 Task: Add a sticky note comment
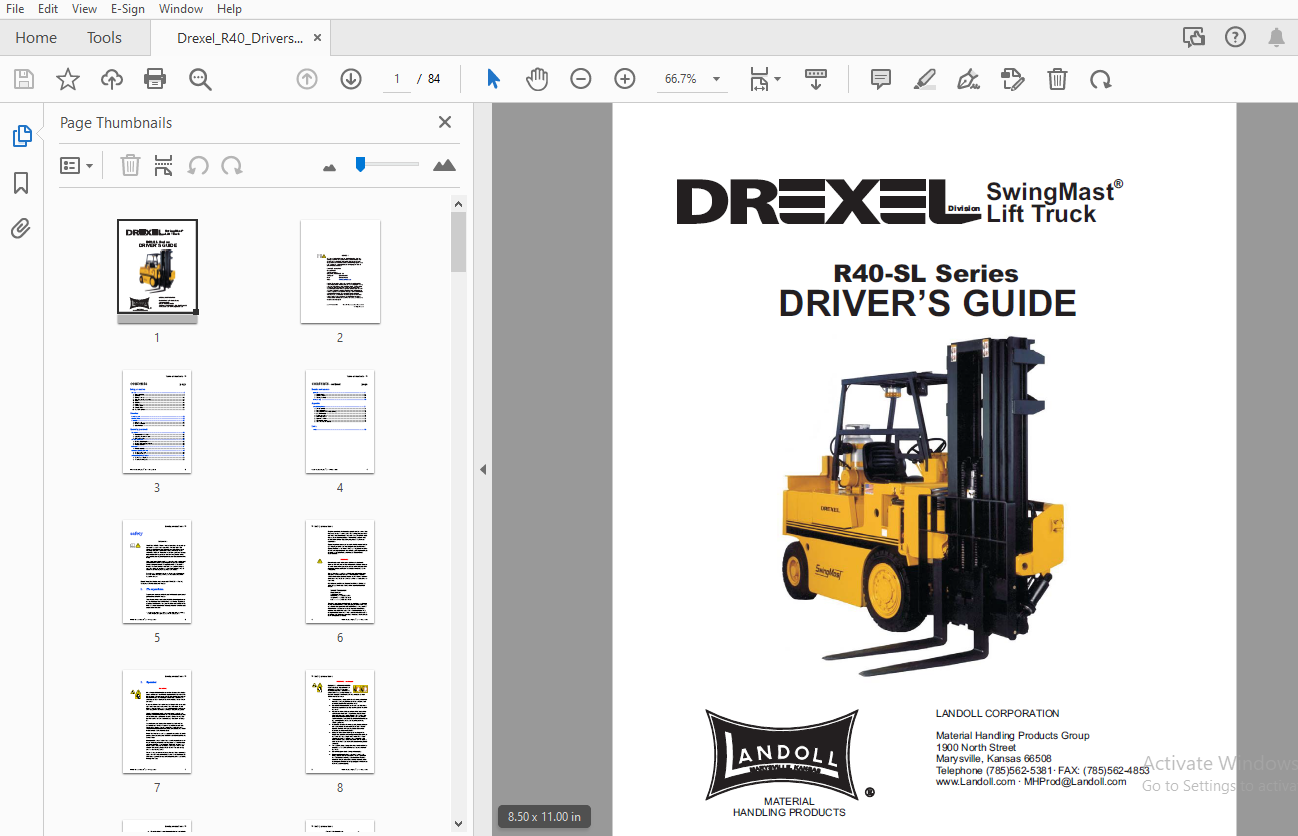(x=881, y=79)
